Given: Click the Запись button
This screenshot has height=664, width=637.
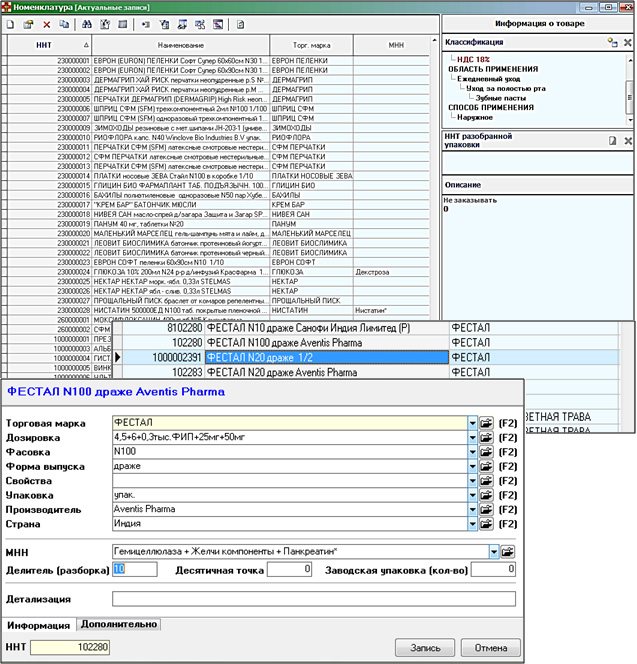Looking at the screenshot, I should coord(425,647).
